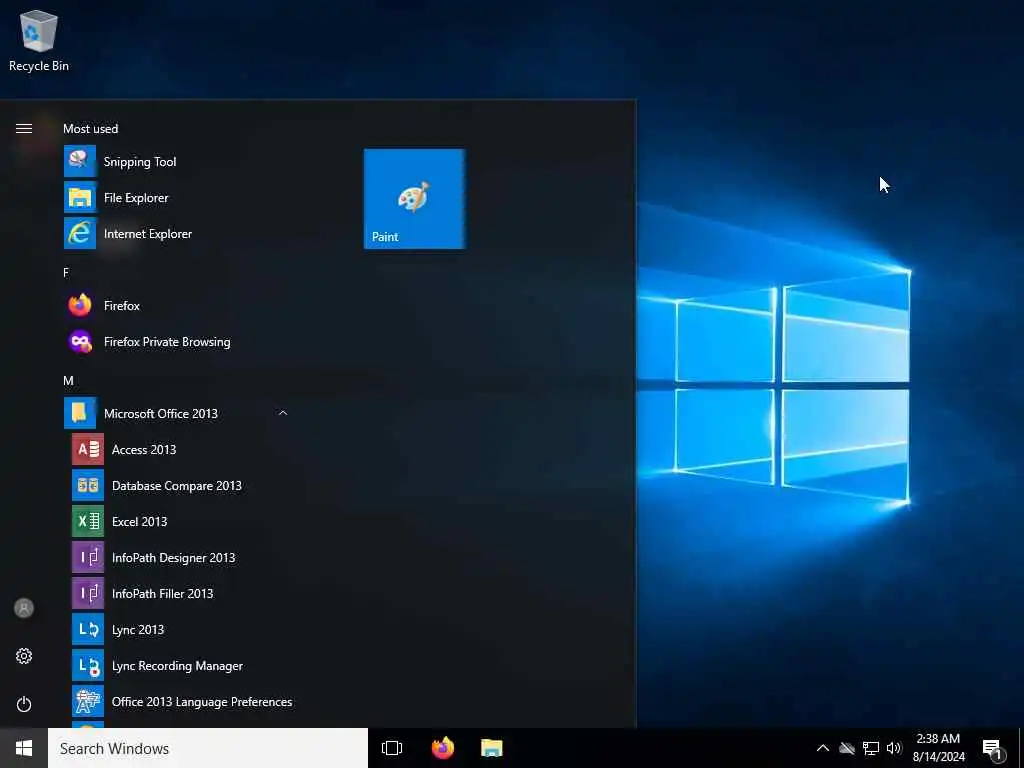Launch Access 2013 icon
Viewport: 1024px width, 768px height.
click(x=88, y=449)
